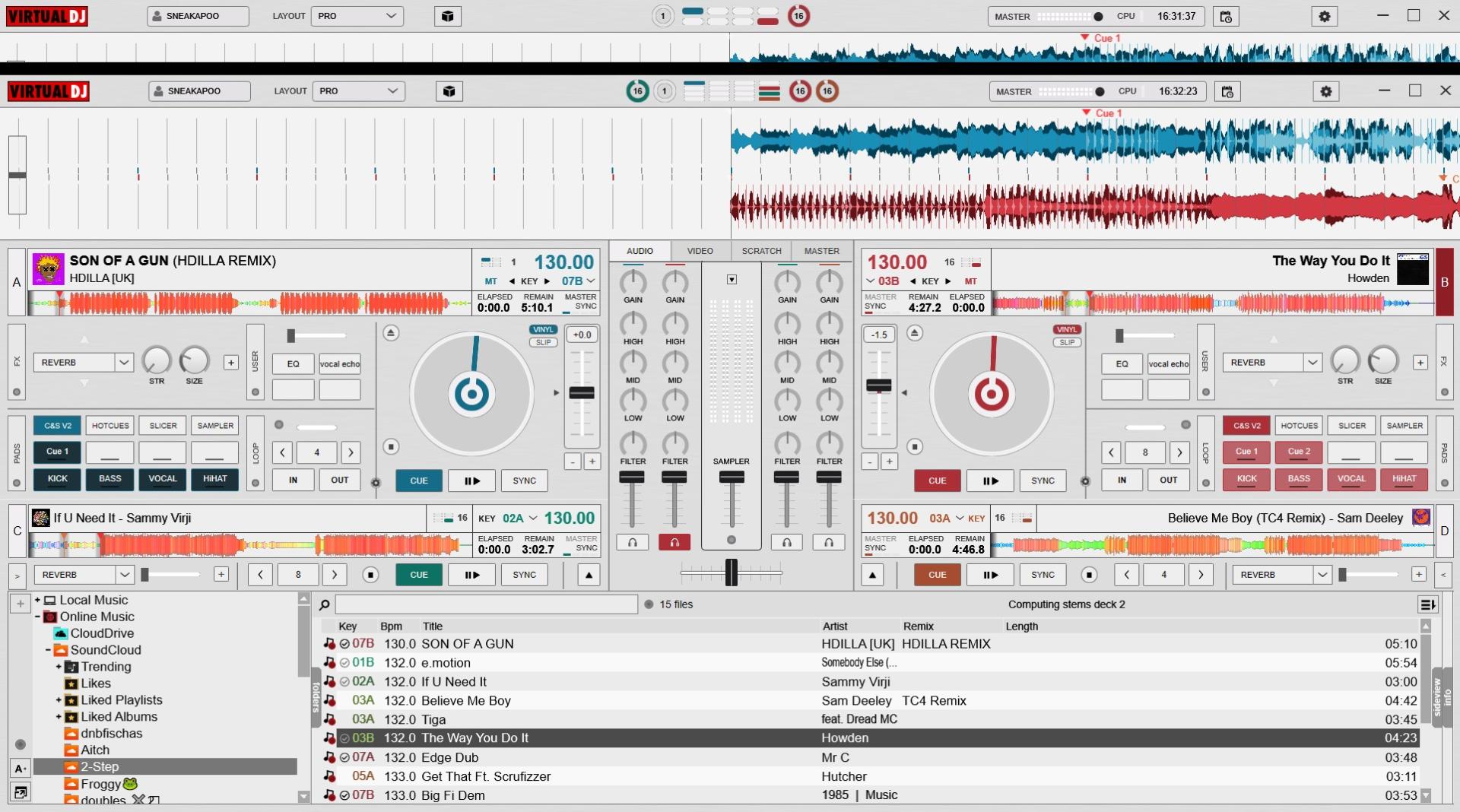Toggle VINYL mode on deck A

click(x=543, y=329)
